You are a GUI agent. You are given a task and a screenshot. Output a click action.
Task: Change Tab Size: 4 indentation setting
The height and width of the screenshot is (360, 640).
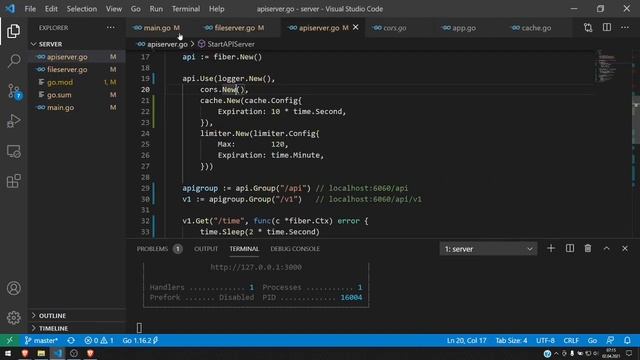click(511, 340)
